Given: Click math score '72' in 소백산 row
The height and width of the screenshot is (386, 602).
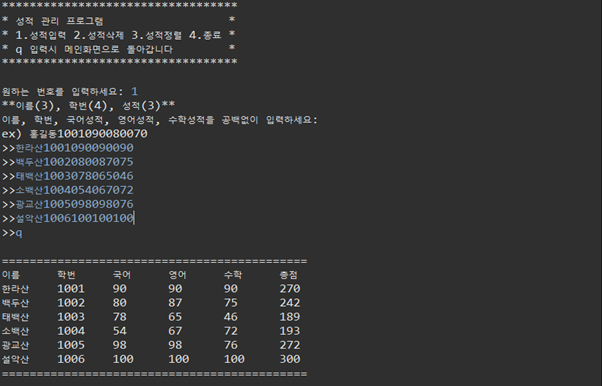Looking at the screenshot, I should (231, 331).
